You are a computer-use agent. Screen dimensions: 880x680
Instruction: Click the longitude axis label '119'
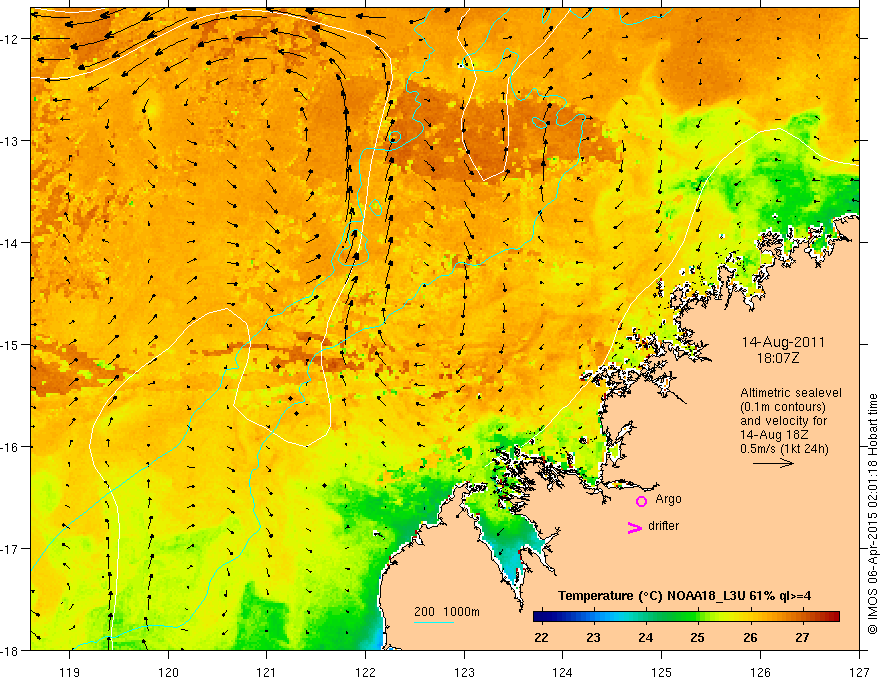70,672
